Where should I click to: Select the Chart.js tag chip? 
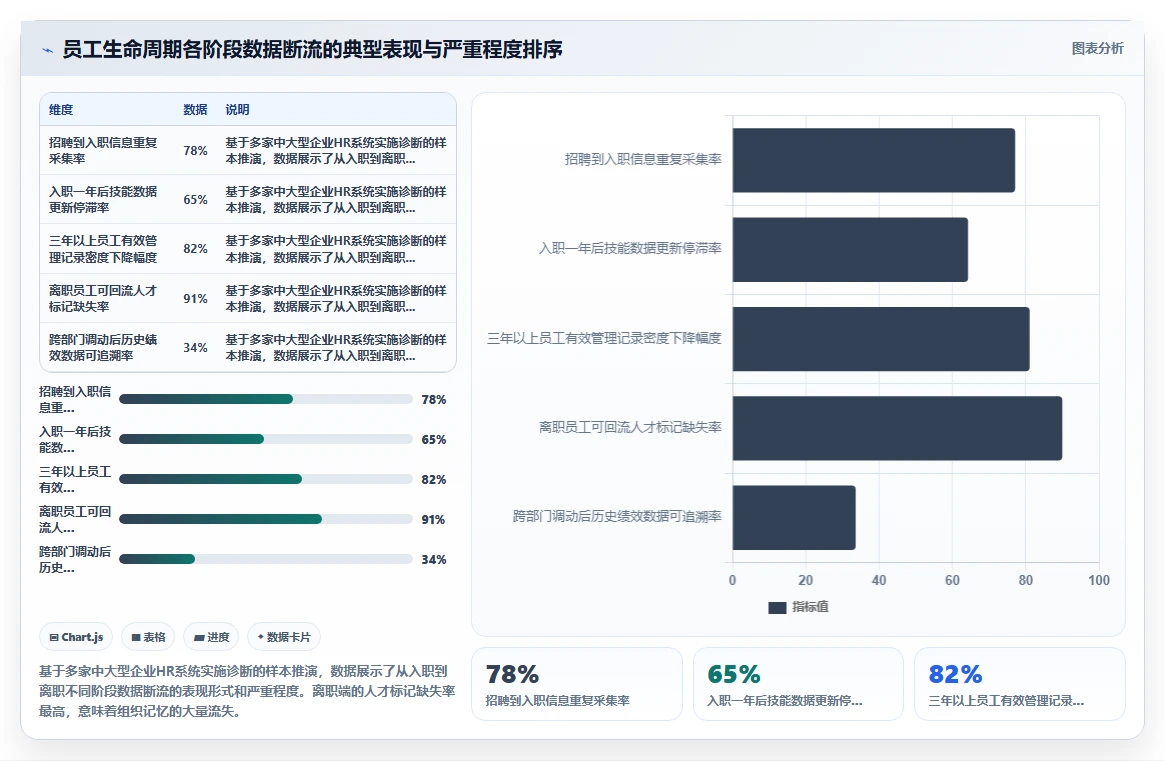(76, 637)
